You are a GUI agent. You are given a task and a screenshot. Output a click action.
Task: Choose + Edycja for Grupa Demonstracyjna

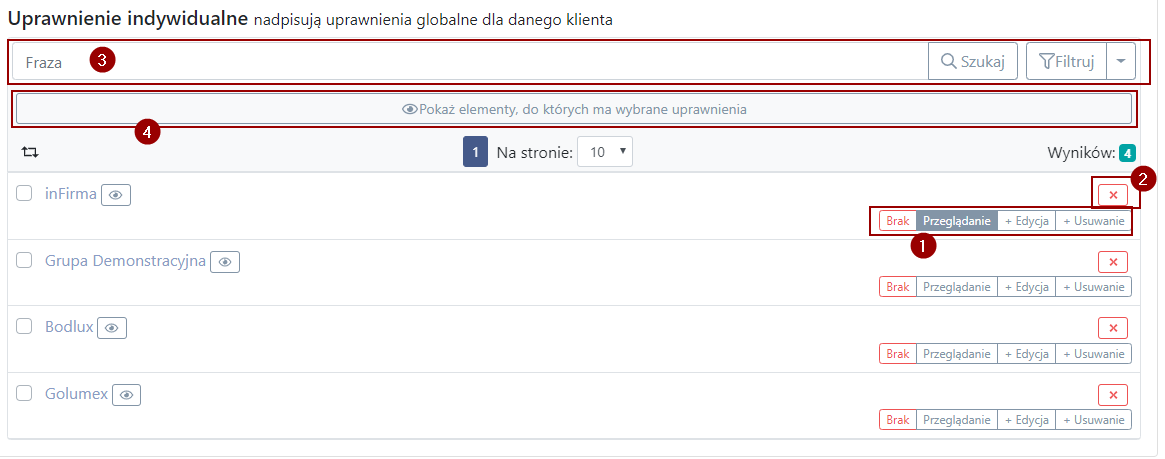(x=1026, y=287)
